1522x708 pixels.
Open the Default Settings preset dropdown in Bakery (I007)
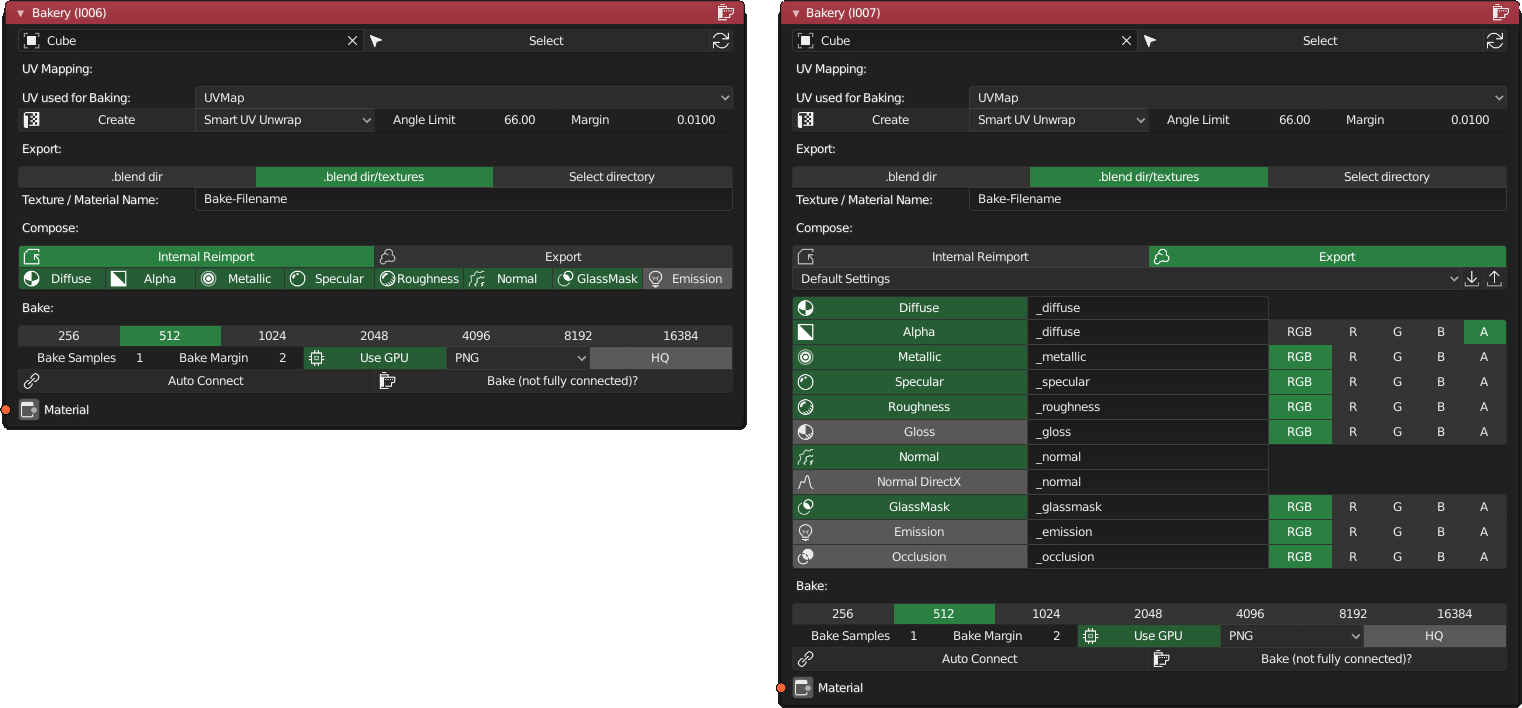1127,279
